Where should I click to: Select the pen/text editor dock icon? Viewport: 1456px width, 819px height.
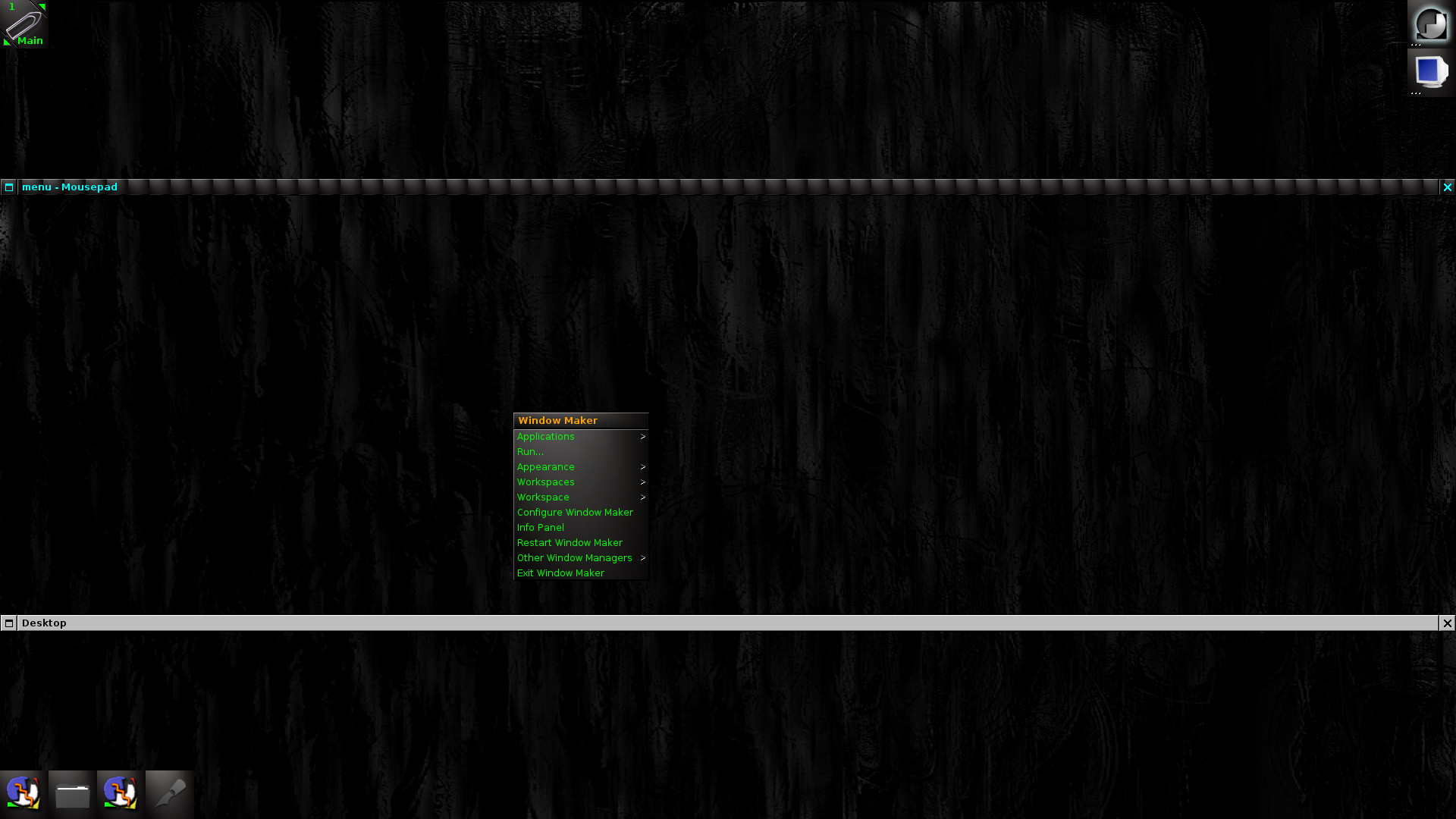(168, 791)
